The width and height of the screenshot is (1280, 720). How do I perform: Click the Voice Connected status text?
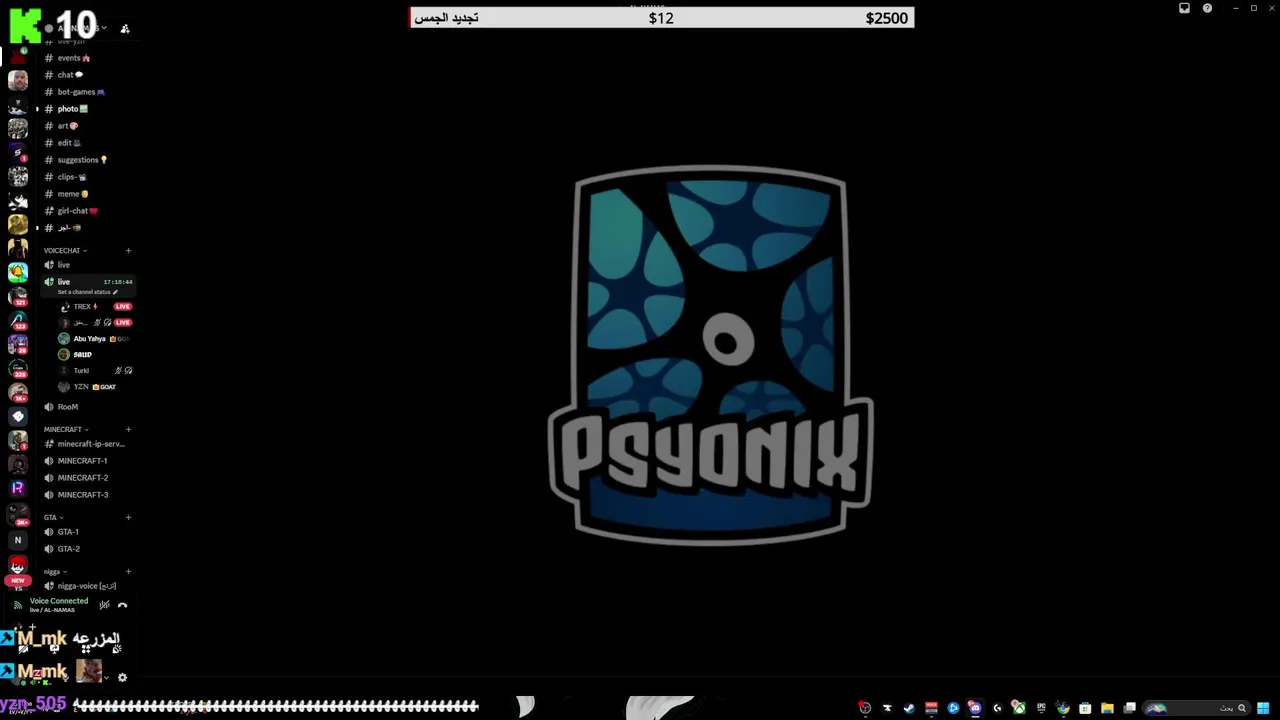pyautogui.click(x=59, y=601)
